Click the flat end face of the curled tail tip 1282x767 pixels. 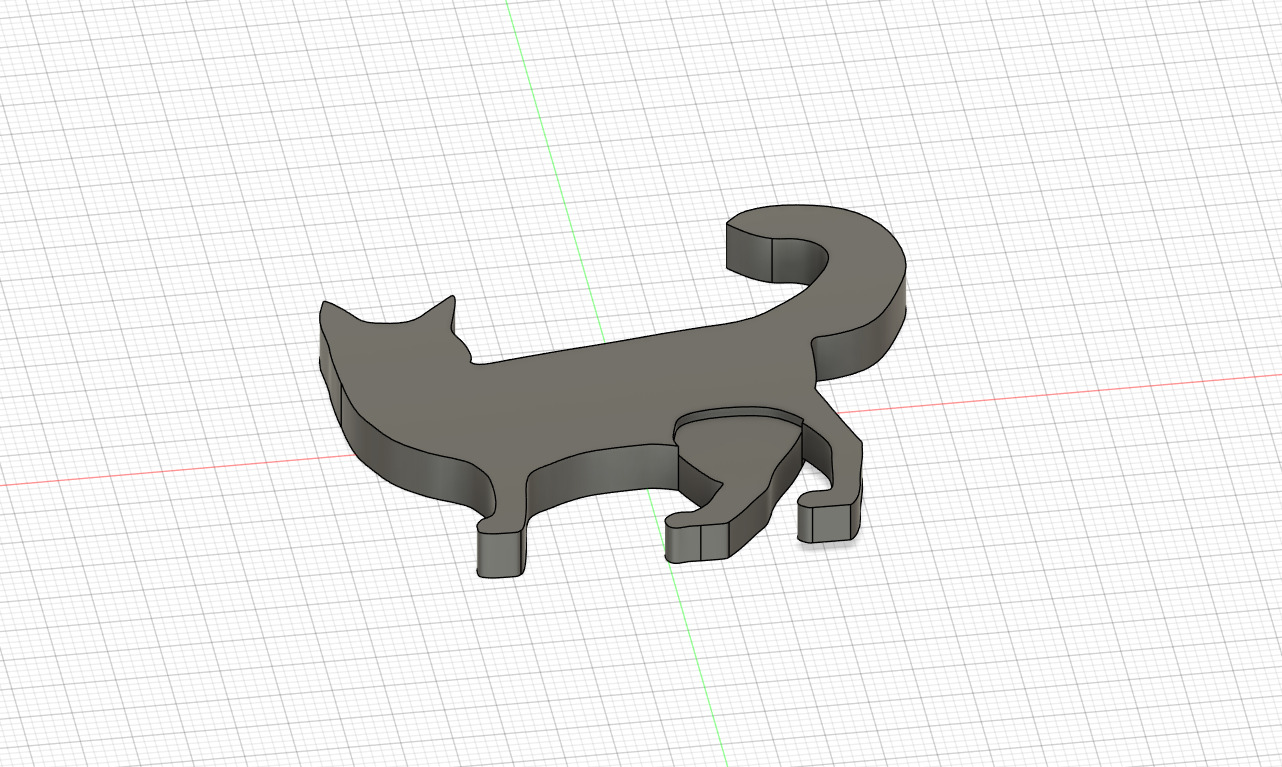coord(749,251)
